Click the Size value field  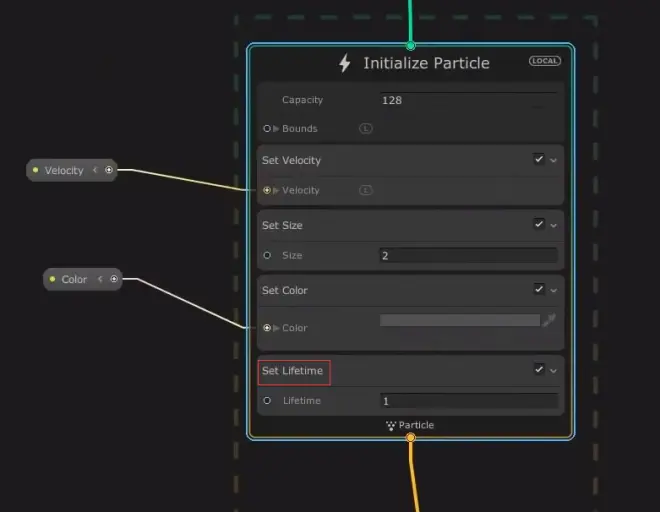coord(468,255)
